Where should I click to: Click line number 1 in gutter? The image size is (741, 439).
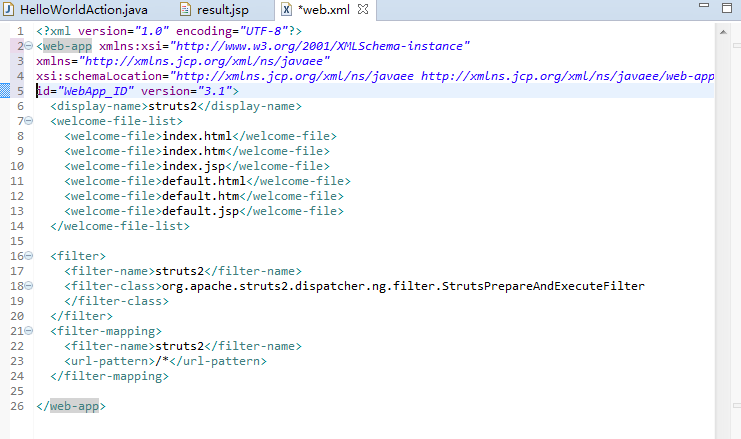(x=20, y=31)
